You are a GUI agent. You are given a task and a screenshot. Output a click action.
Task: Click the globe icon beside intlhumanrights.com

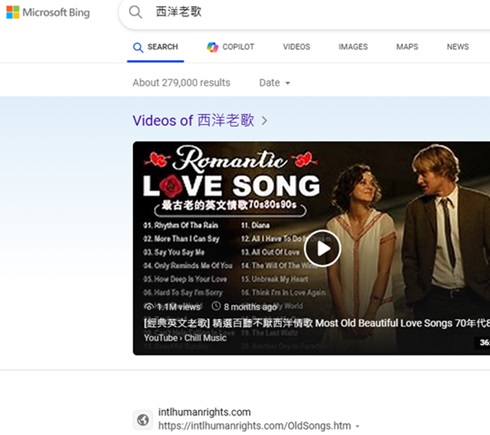(143, 420)
